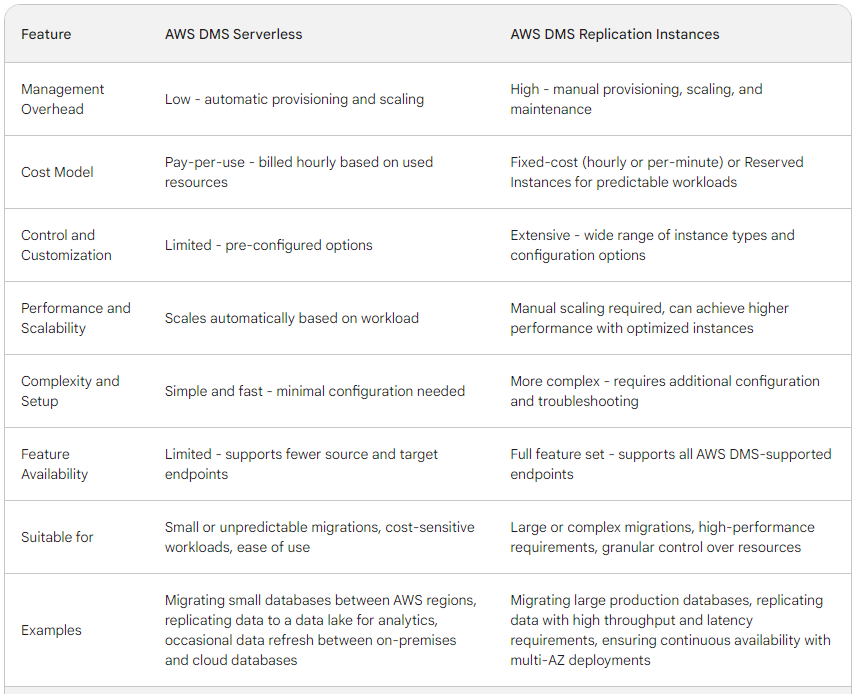
Task: Select the Complexity and Setup row label
Action: (x=70, y=391)
